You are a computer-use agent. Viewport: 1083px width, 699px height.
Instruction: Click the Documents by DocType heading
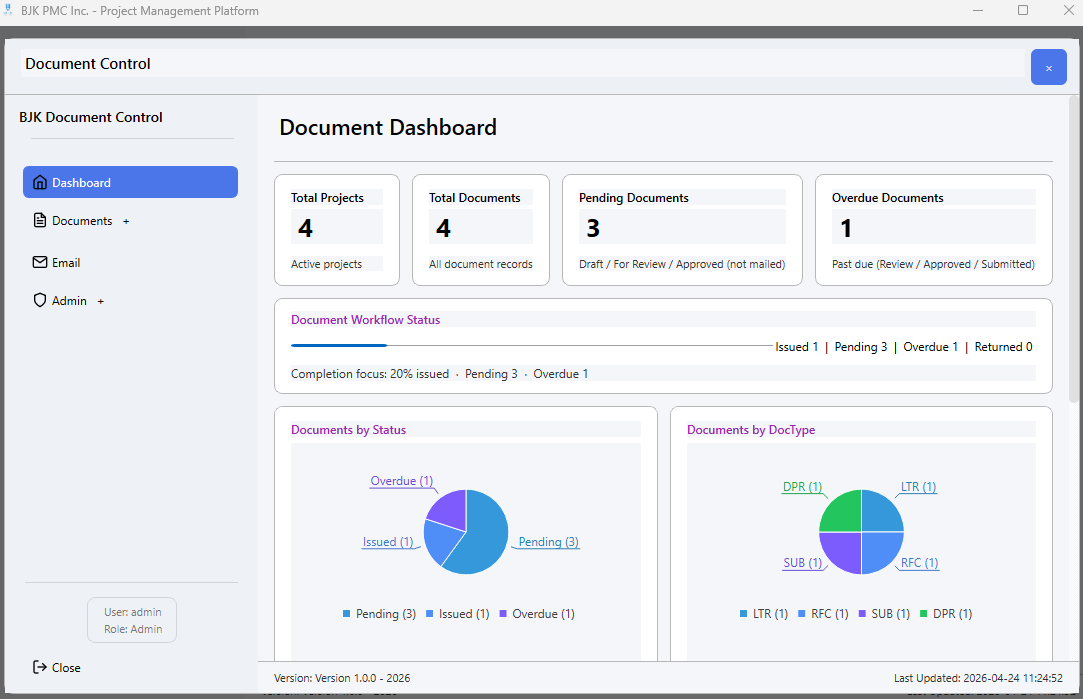(751, 430)
